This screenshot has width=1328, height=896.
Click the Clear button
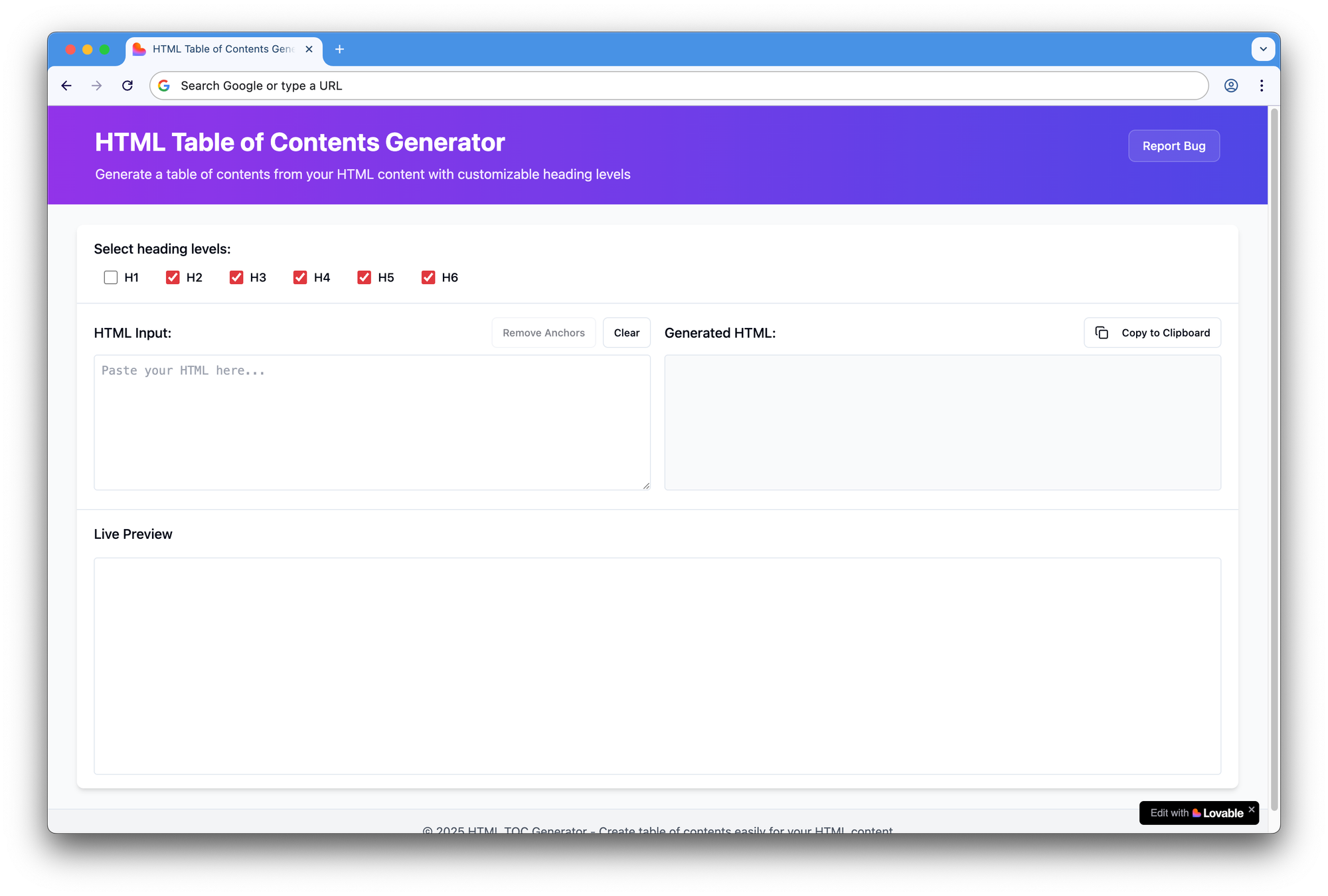coord(626,333)
